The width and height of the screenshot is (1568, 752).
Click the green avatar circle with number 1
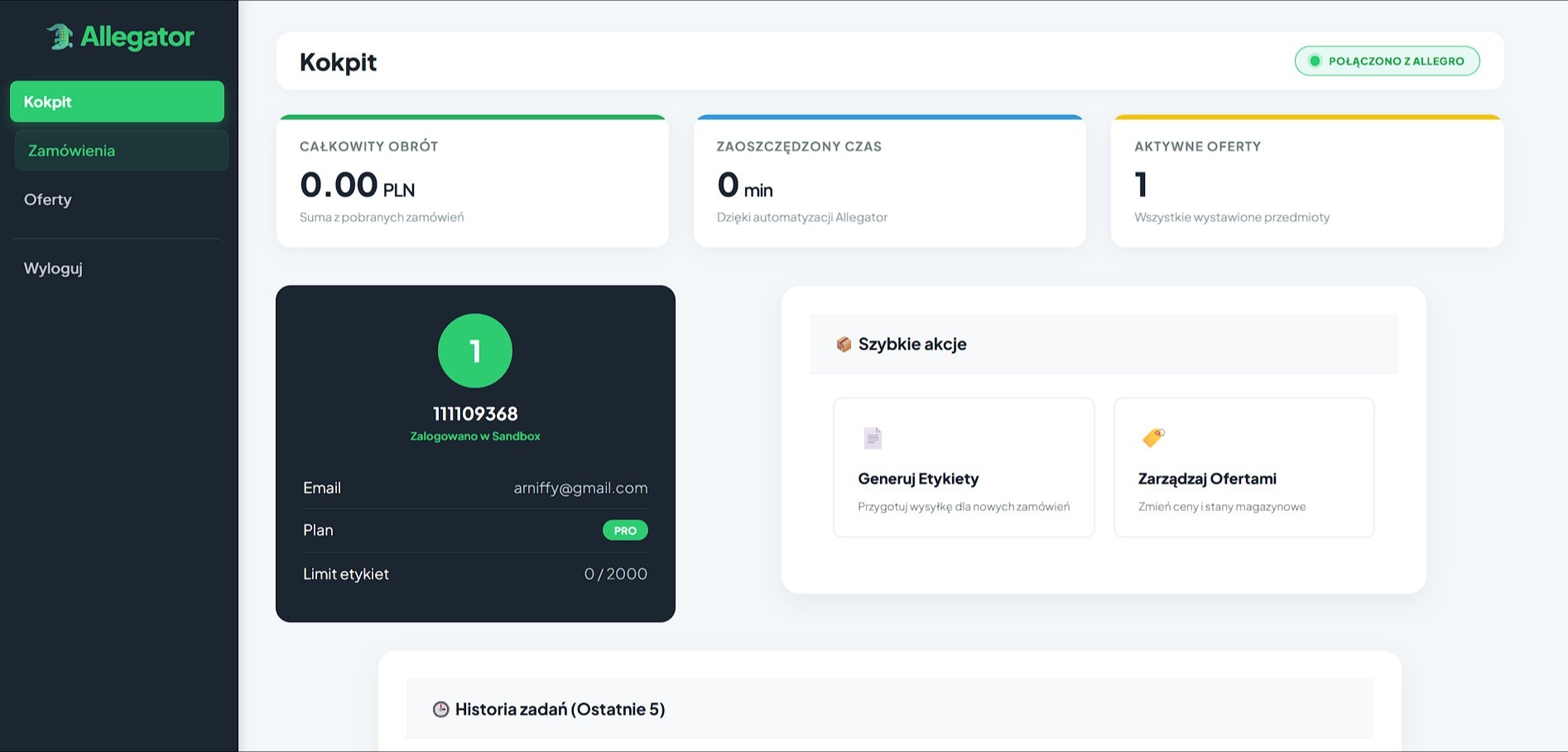pyautogui.click(x=475, y=350)
